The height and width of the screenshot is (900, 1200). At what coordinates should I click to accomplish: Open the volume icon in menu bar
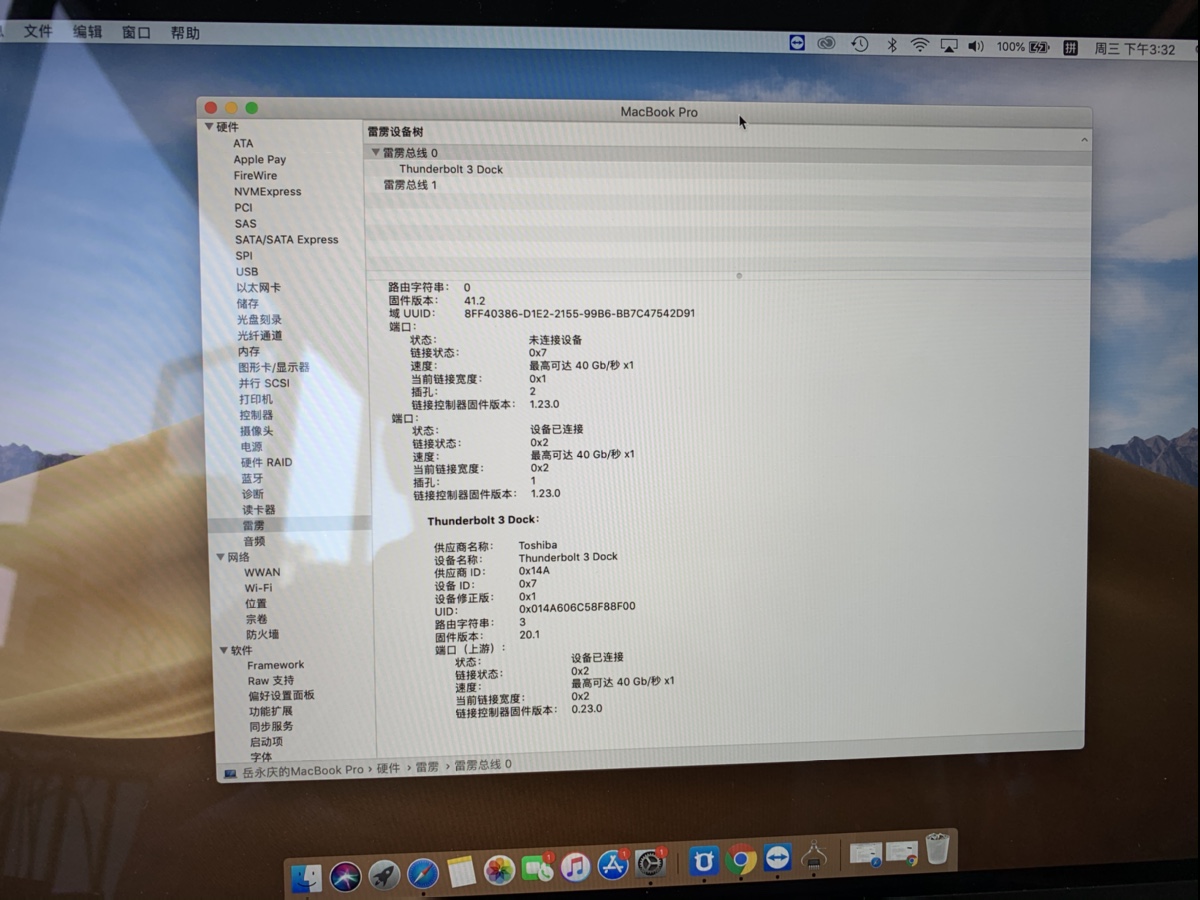(x=976, y=46)
